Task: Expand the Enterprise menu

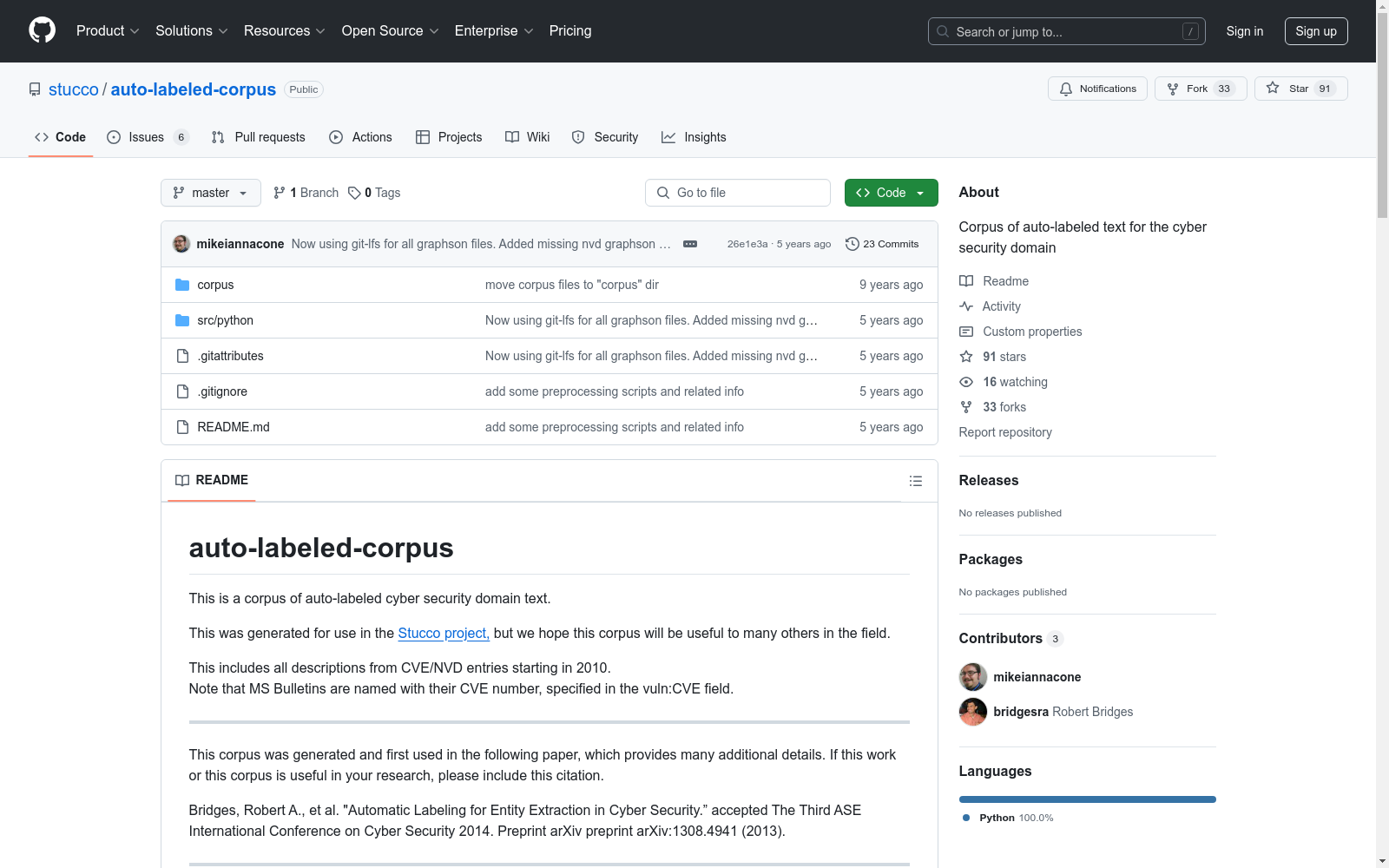Action: 494,31
